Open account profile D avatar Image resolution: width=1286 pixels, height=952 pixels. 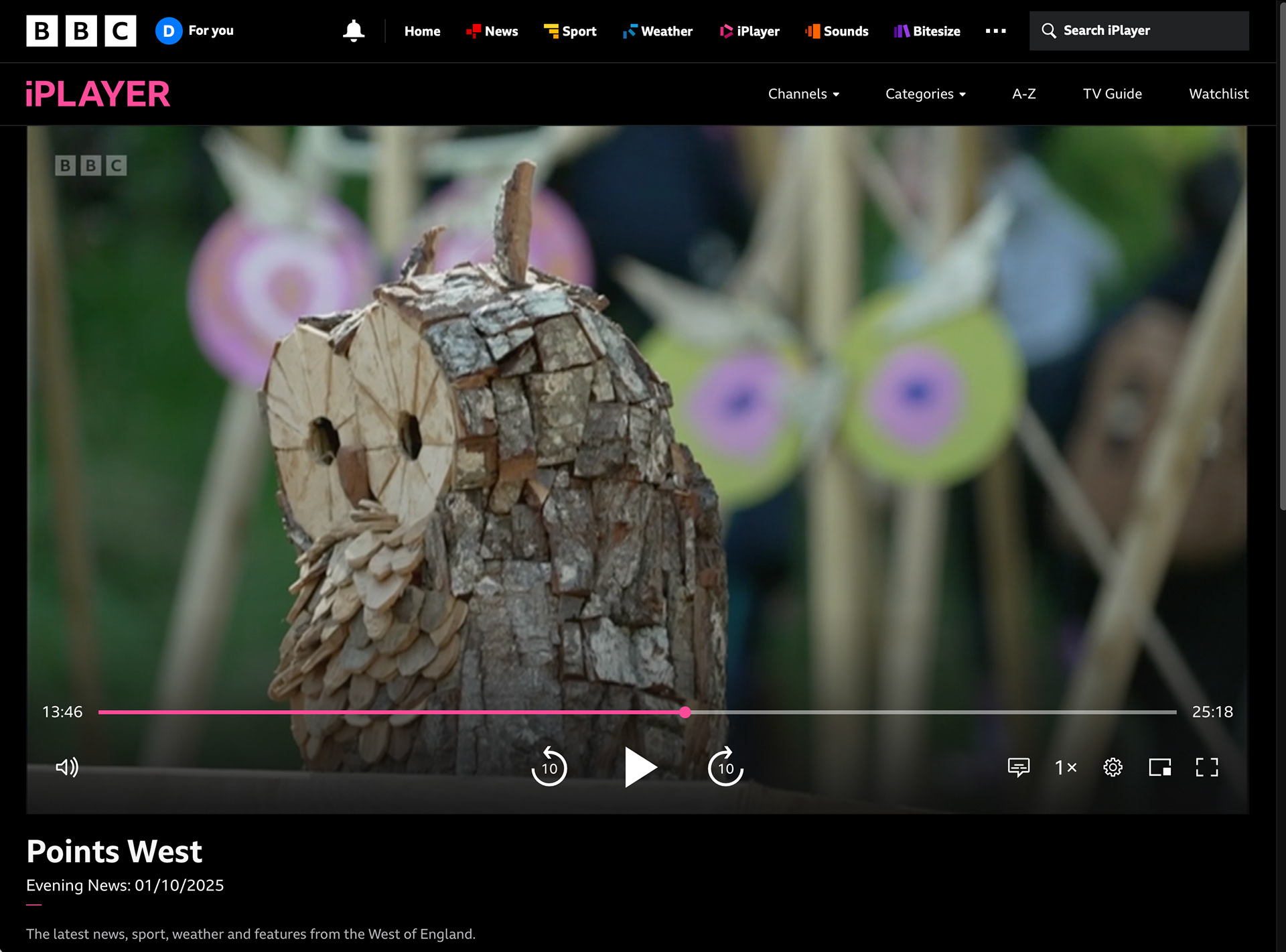click(169, 31)
